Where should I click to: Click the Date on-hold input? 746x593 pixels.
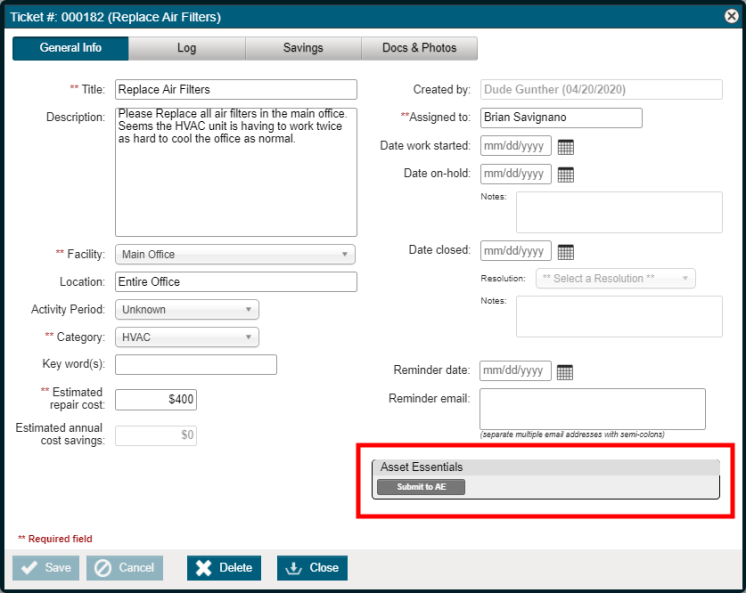[x=516, y=174]
